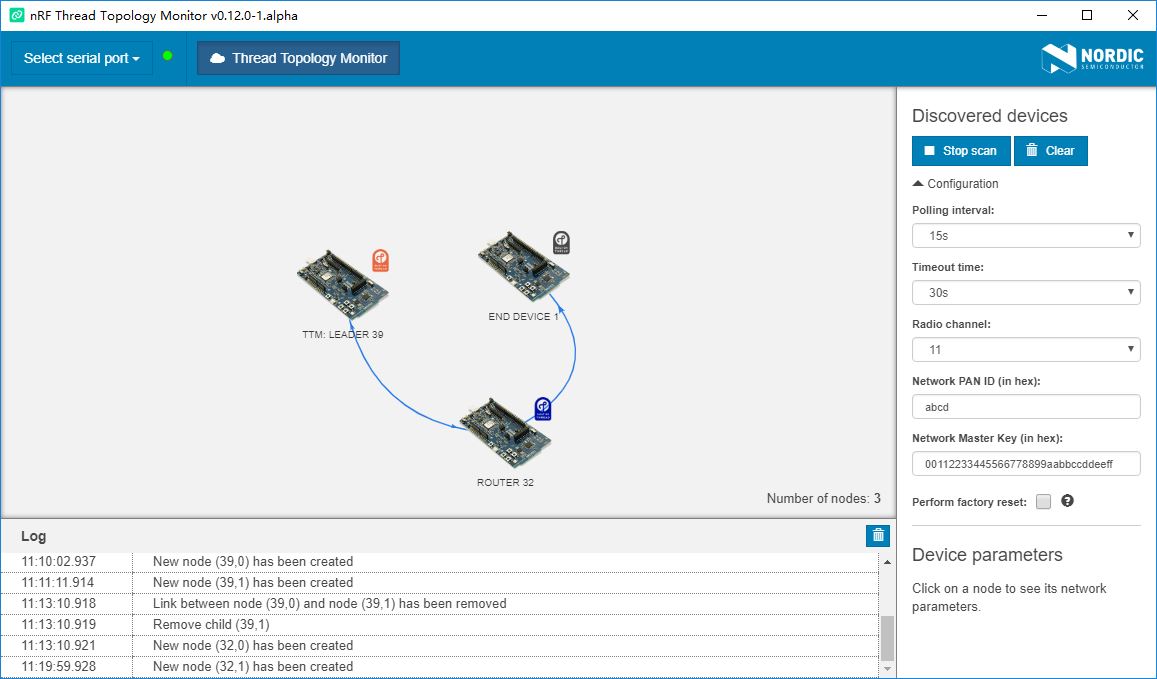Click the trash icon in the Clear button
This screenshot has width=1157, height=679.
point(1032,150)
